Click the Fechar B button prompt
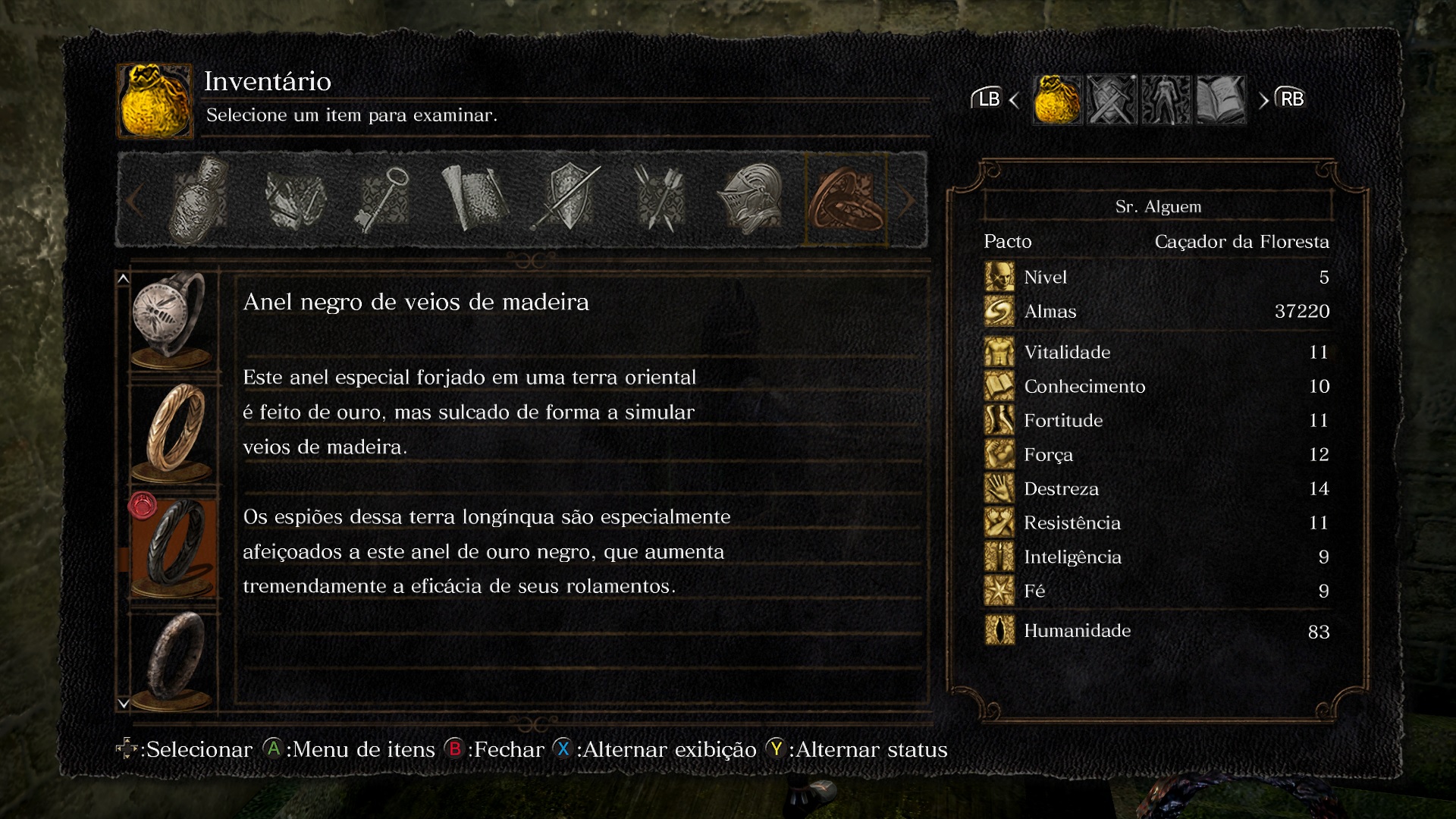Viewport: 1456px width, 819px height. point(494,749)
